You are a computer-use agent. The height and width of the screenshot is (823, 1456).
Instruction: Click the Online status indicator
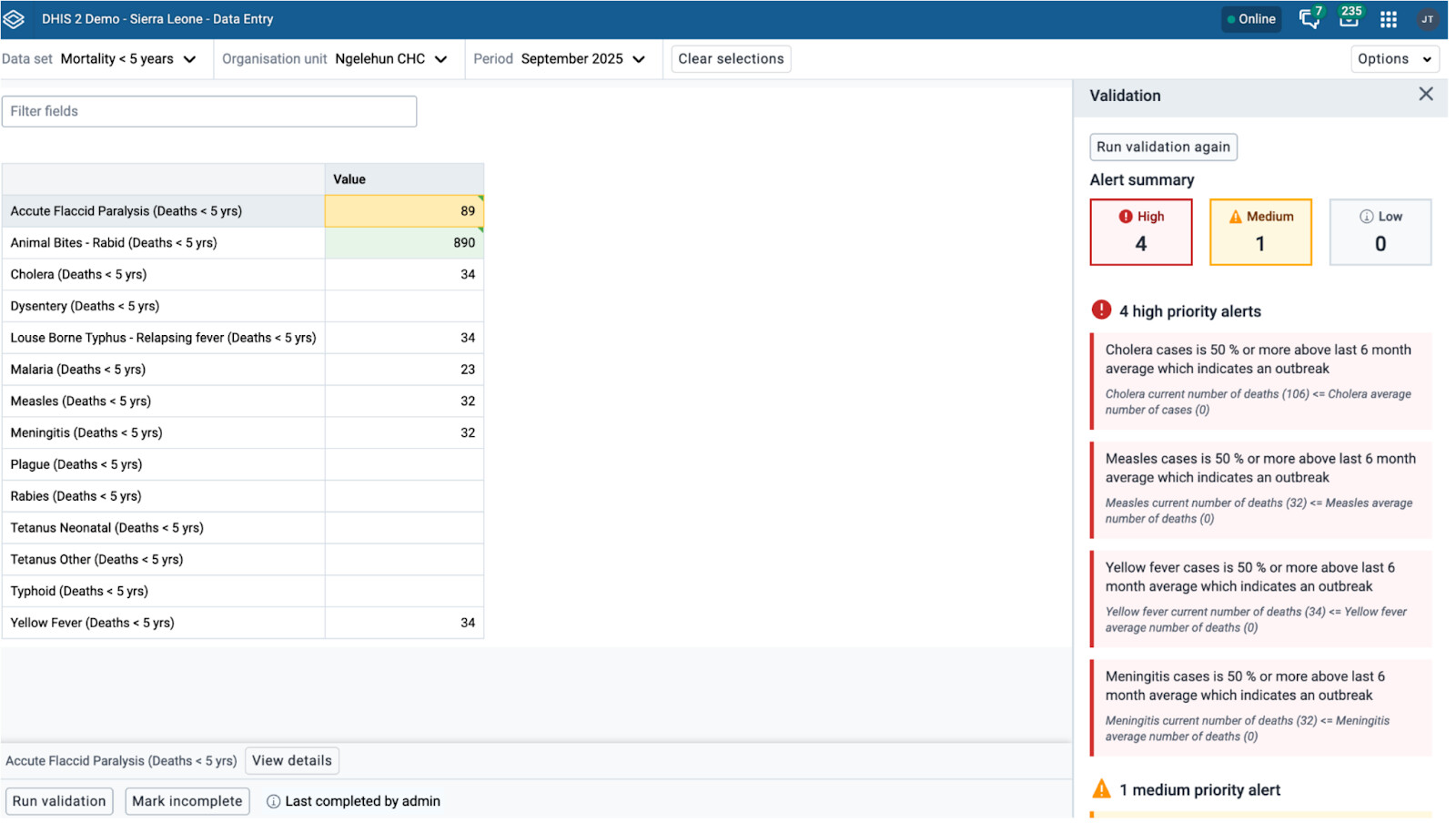1251,19
